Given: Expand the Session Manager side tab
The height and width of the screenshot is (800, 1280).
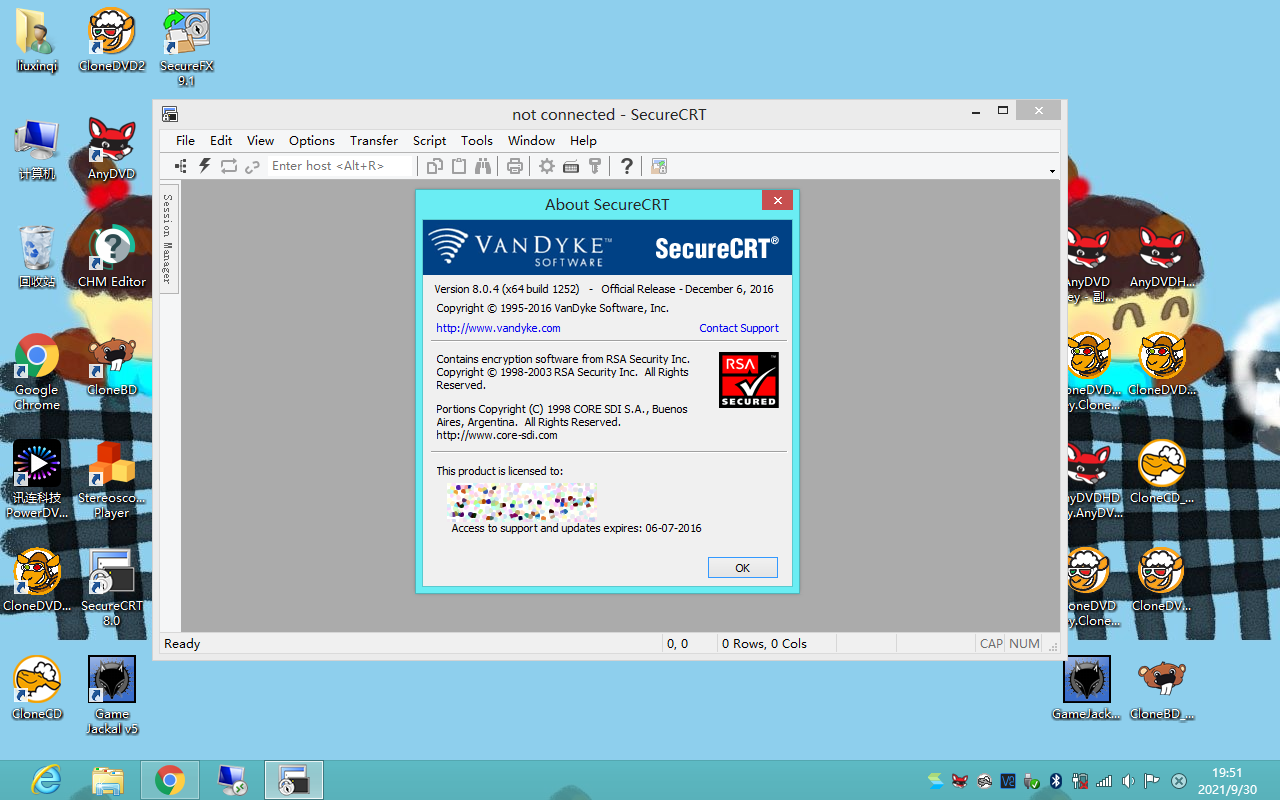Looking at the screenshot, I should 168,239.
